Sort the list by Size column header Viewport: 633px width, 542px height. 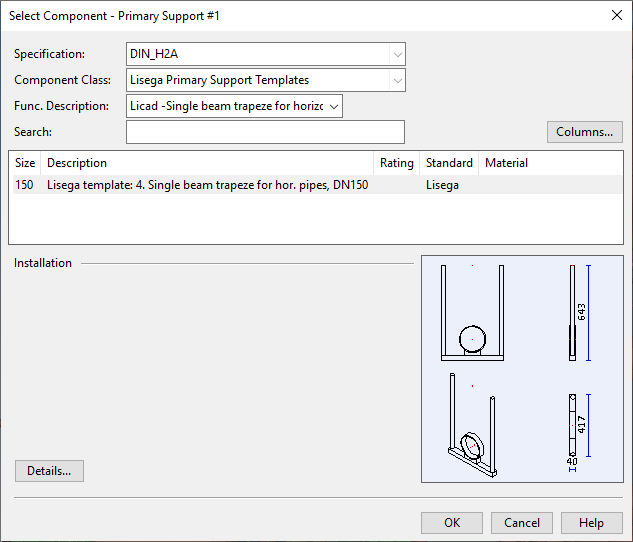pyautogui.click(x=25, y=163)
